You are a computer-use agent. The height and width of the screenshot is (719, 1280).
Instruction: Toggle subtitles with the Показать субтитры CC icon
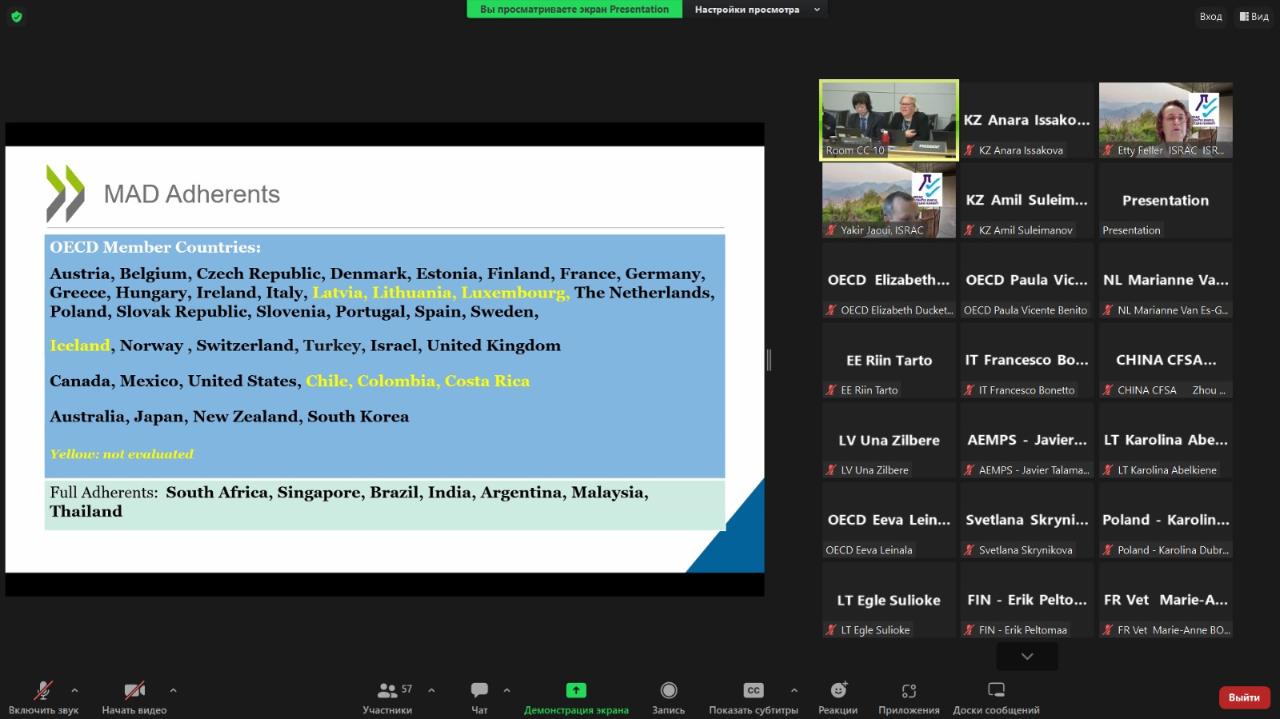[753, 690]
